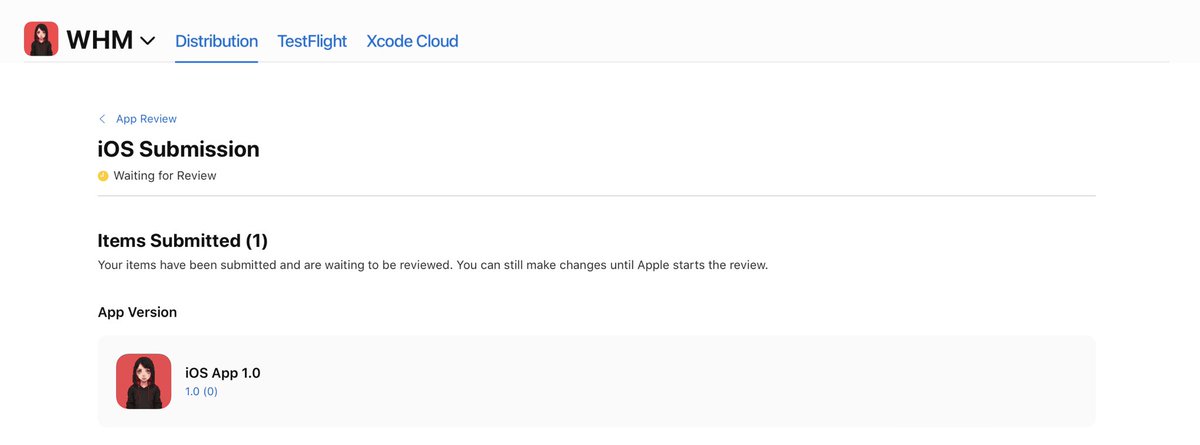This screenshot has width=1200, height=445.
Task: Click the submitted items description text
Action: [x=433, y=265]
